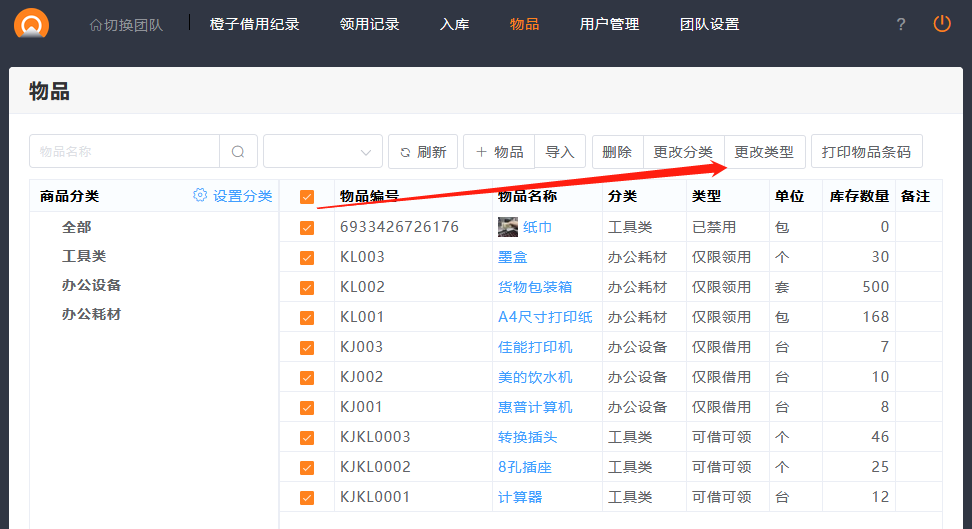Click the search magnifier icon
Image resolution: width=972 pixels, height=529 pixels.
pyautogui.click(x=238, y=152)
